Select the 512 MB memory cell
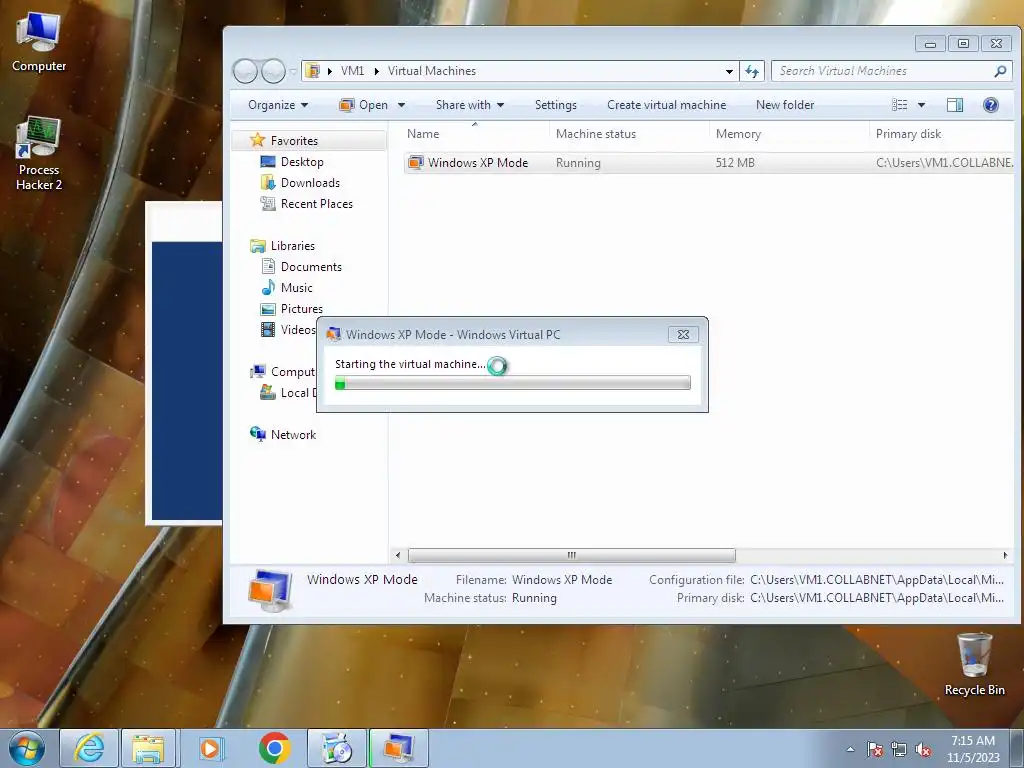 coord(735,163)
